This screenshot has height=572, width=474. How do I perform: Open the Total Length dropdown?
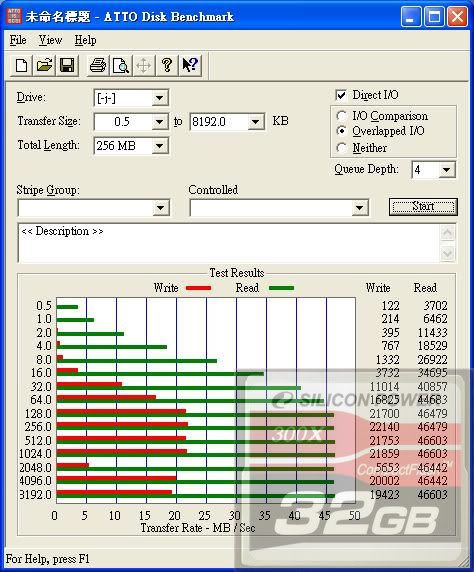pyautogui.click(x=159, y=146)
